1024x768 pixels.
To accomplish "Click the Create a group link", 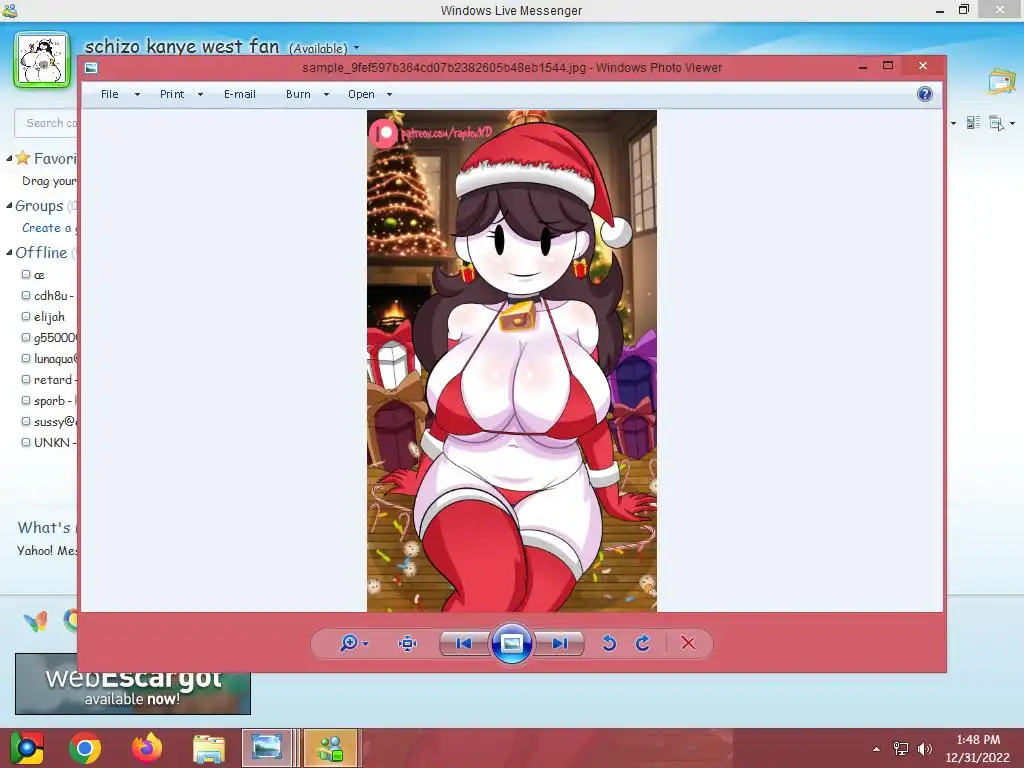I will click(50, 228).
